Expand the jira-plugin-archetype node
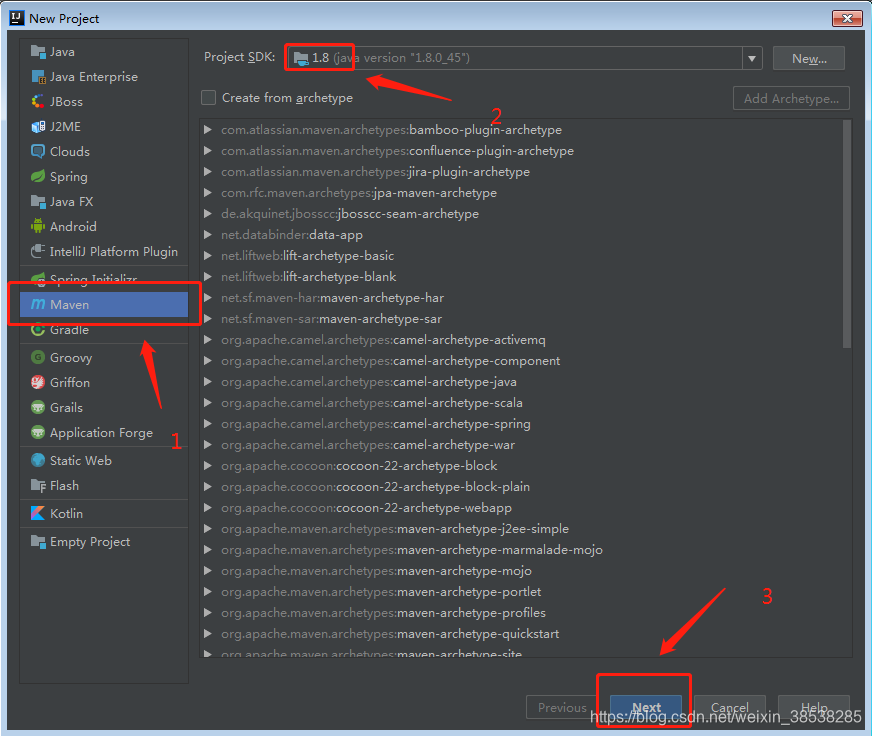Screen dimensions: 872x736 pos(208,171)
